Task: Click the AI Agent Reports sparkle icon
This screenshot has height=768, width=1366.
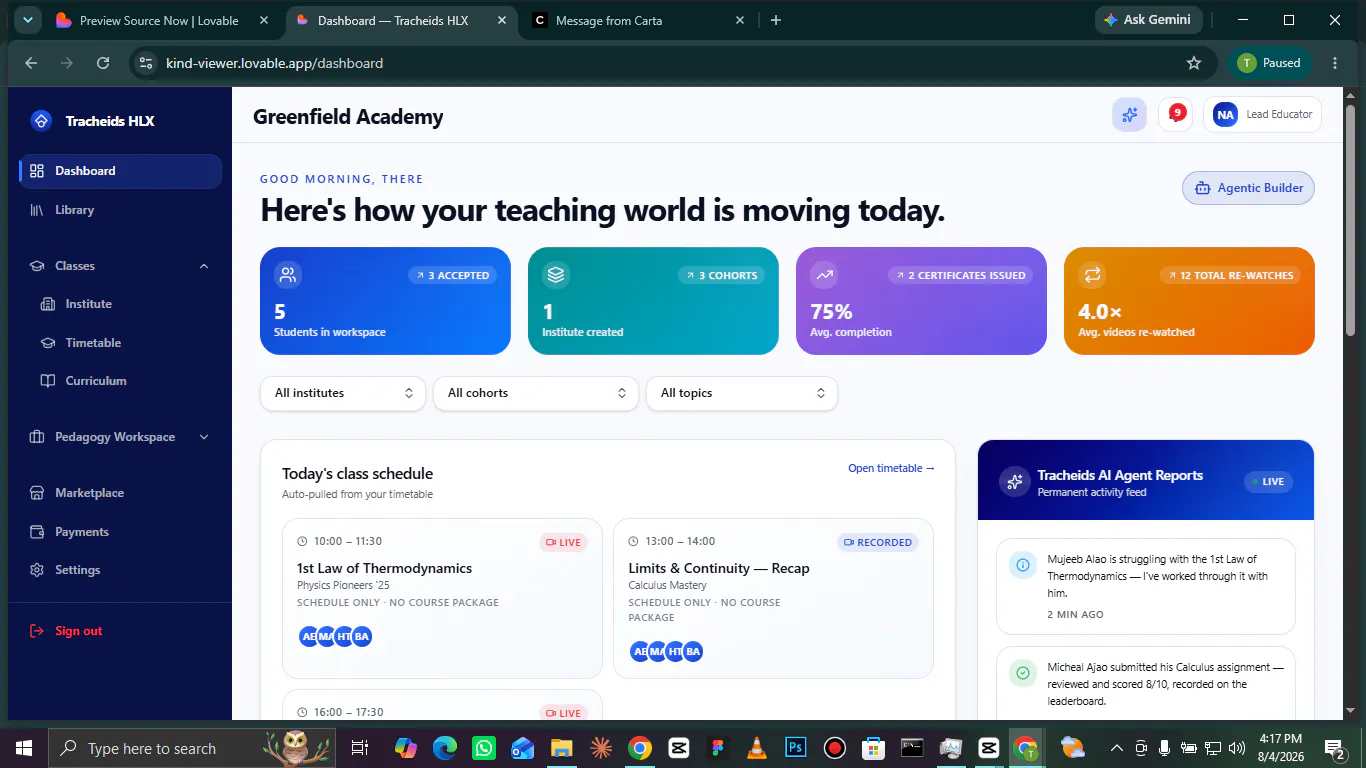Action: (1015, 482)
